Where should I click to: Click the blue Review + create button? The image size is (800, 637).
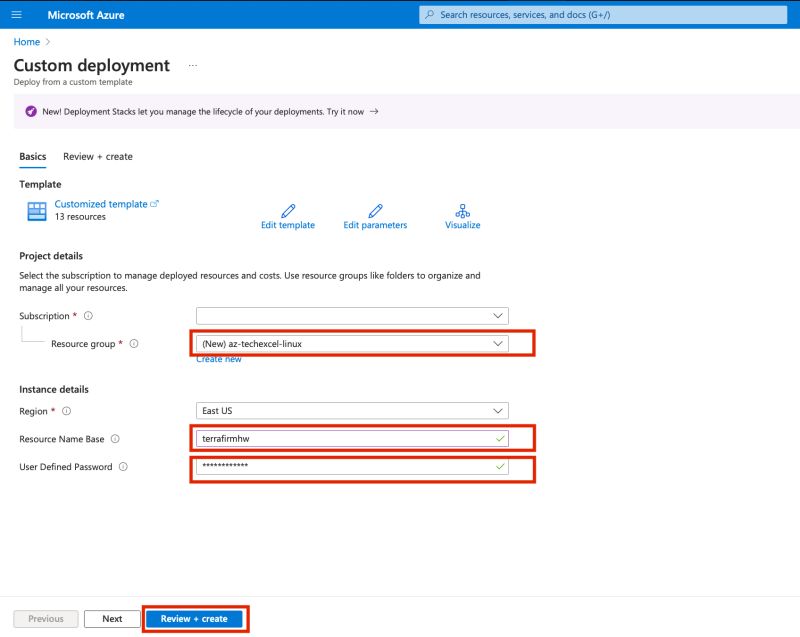tap(196, 618)
